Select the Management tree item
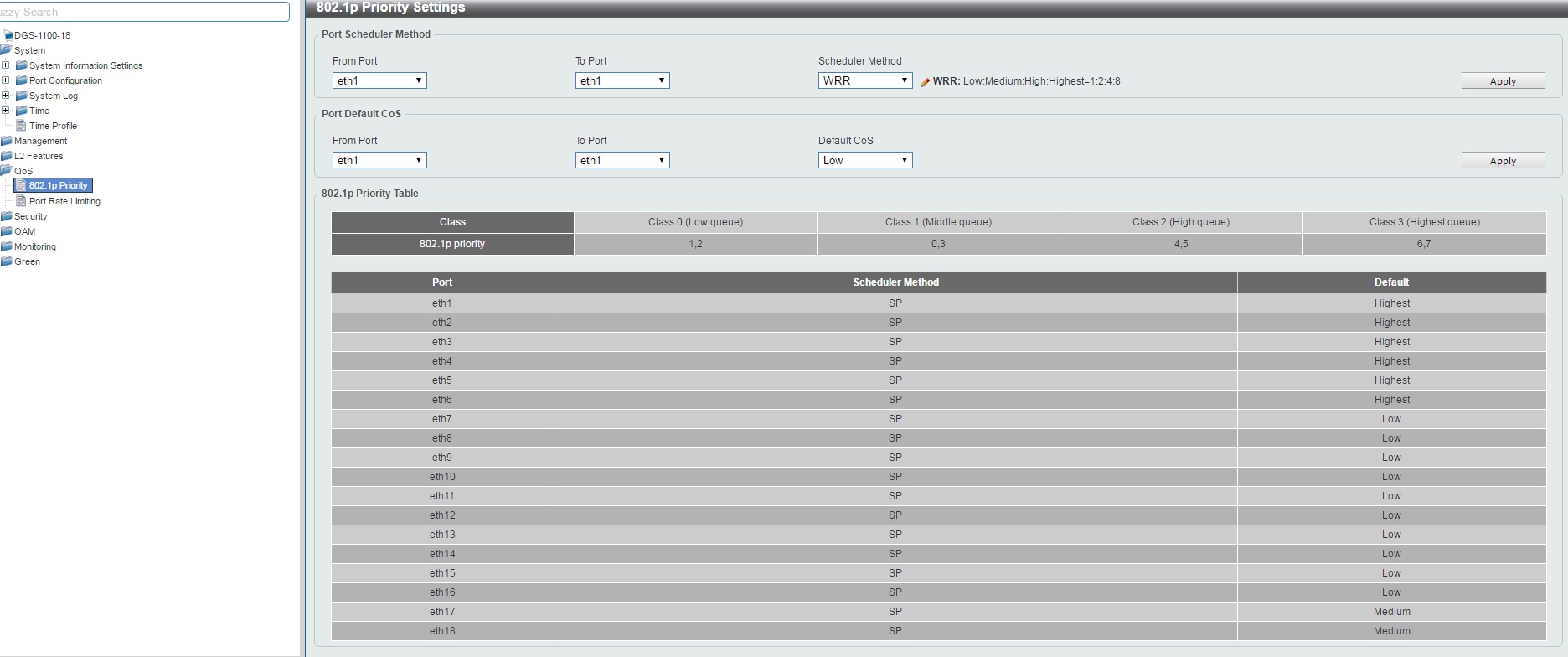1568x657 pixels. click(40, 141)
